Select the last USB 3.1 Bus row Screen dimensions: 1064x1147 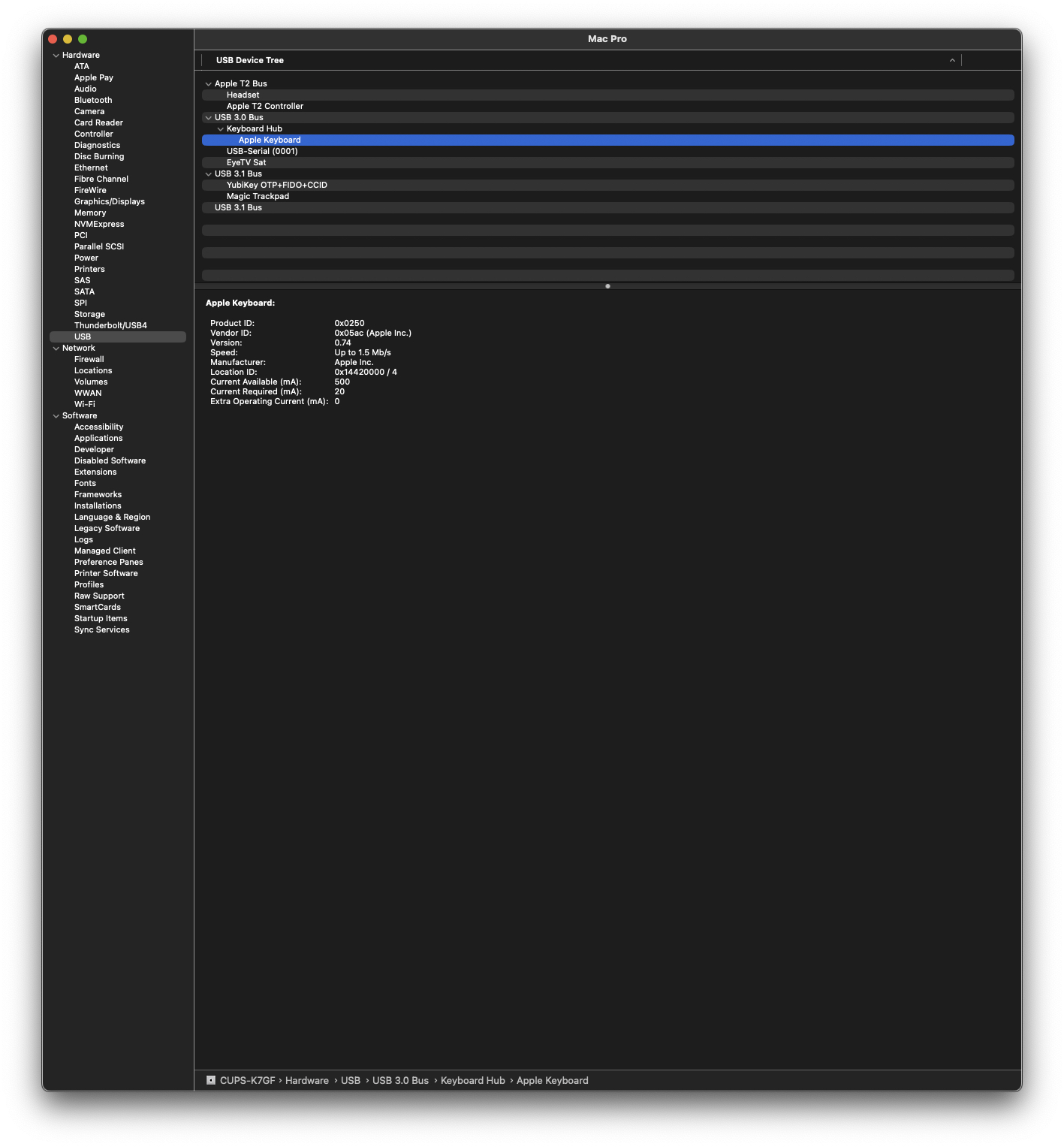point(607,208)
